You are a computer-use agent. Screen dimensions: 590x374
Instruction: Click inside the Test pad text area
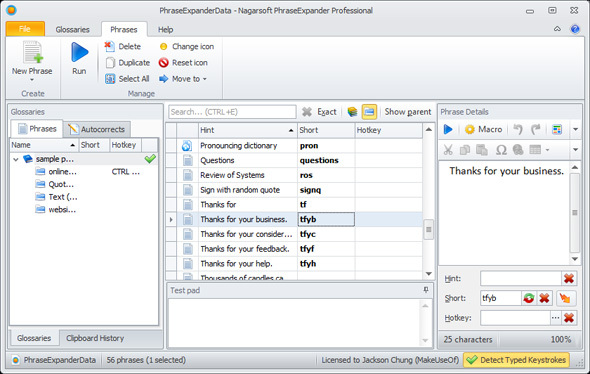pyautogui.click(x=295, y=323)
